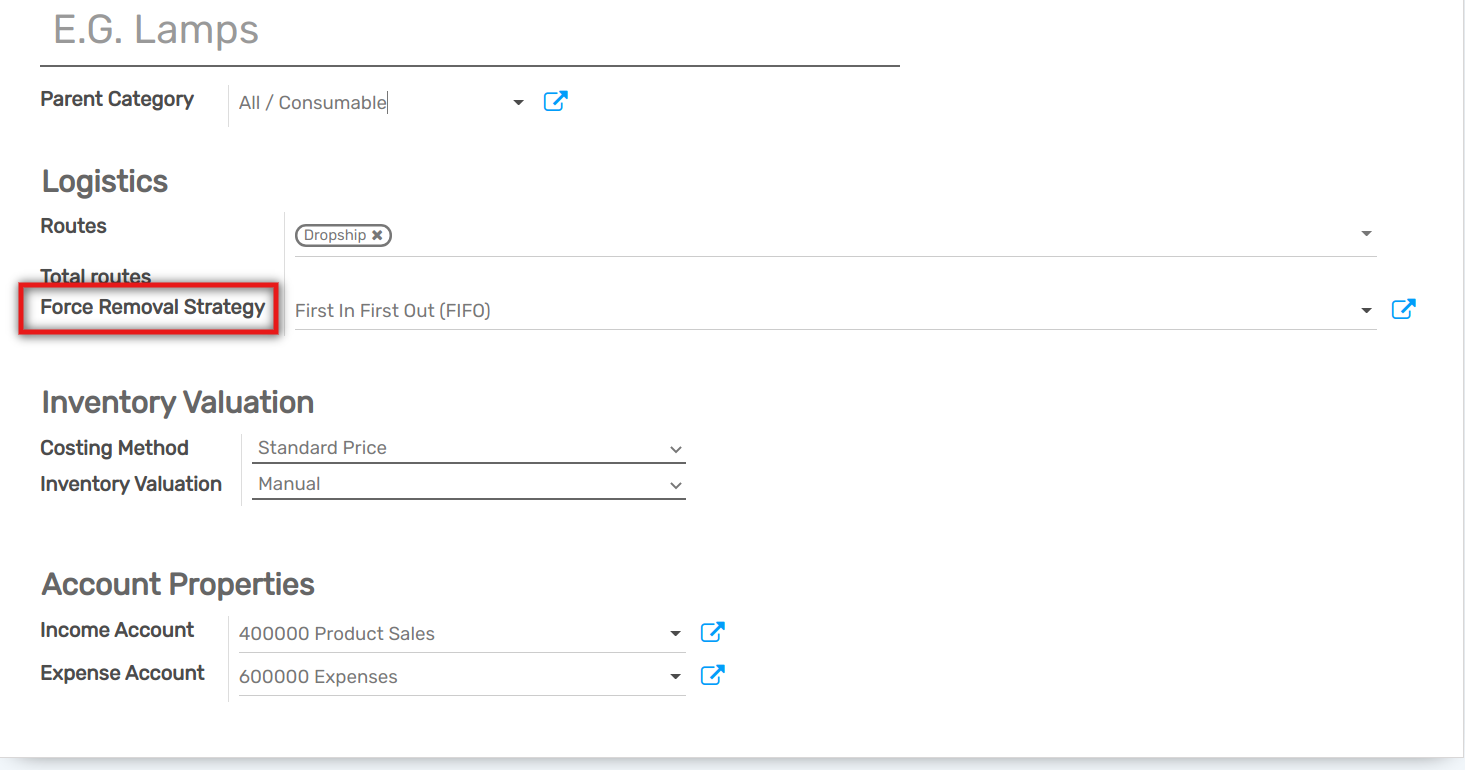Screen dimensions: 1465x770
Task: Expand the Expense Account dropdown arrow
Action: coord(675,677)
